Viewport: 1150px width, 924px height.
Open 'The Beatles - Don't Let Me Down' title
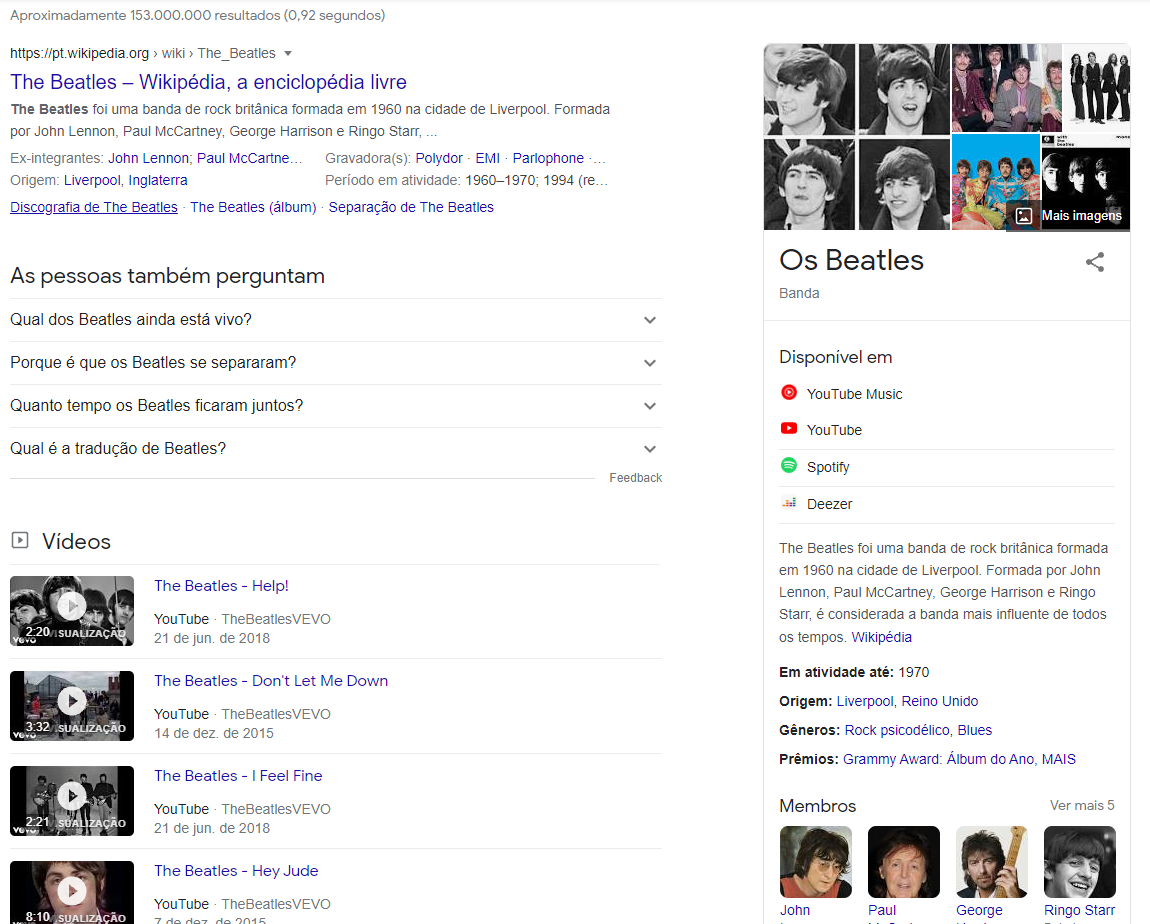(x=271, y=681)
